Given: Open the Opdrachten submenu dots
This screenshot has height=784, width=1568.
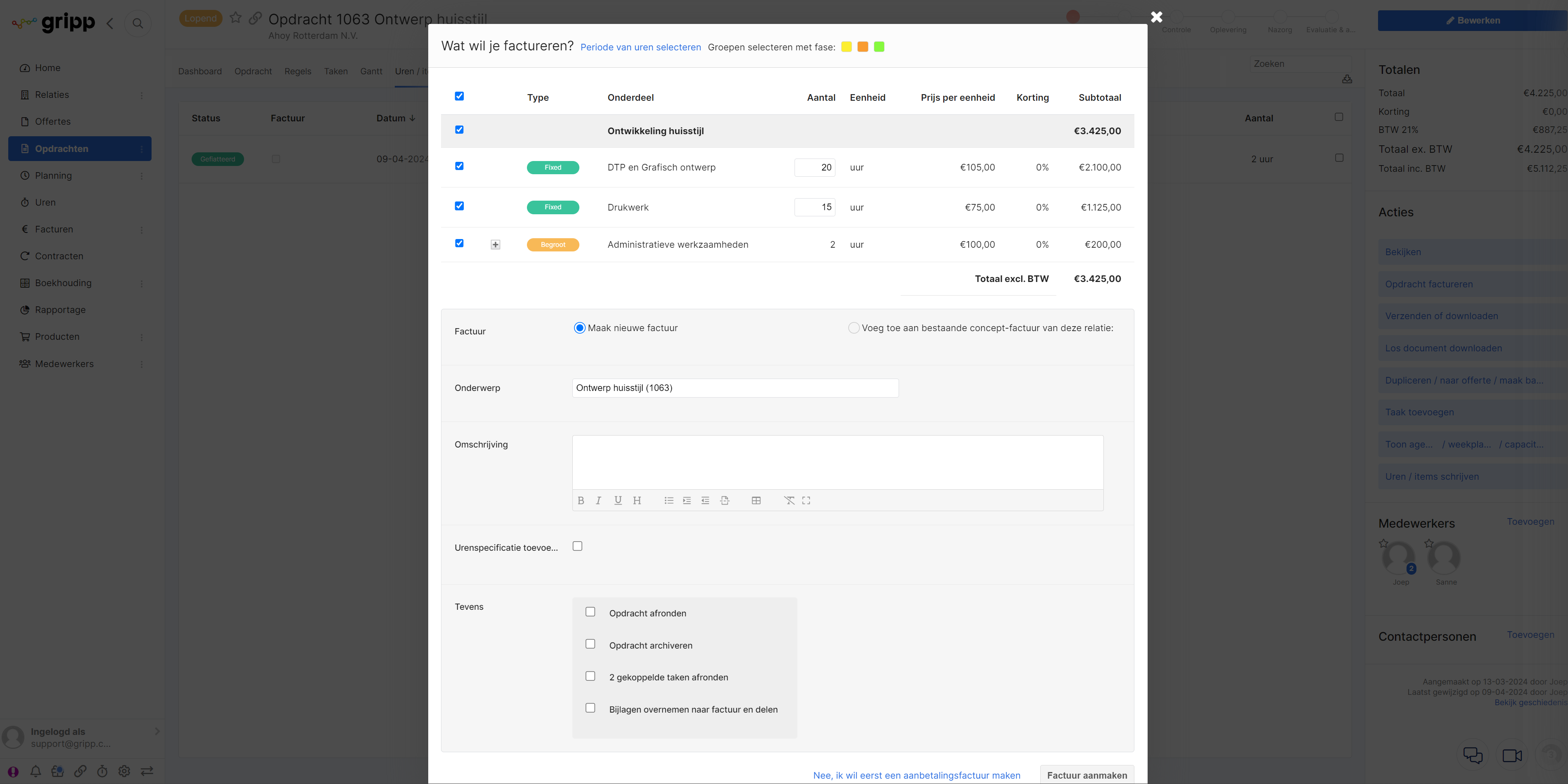Looking at the screenshot, I should [x=142, y=149].
